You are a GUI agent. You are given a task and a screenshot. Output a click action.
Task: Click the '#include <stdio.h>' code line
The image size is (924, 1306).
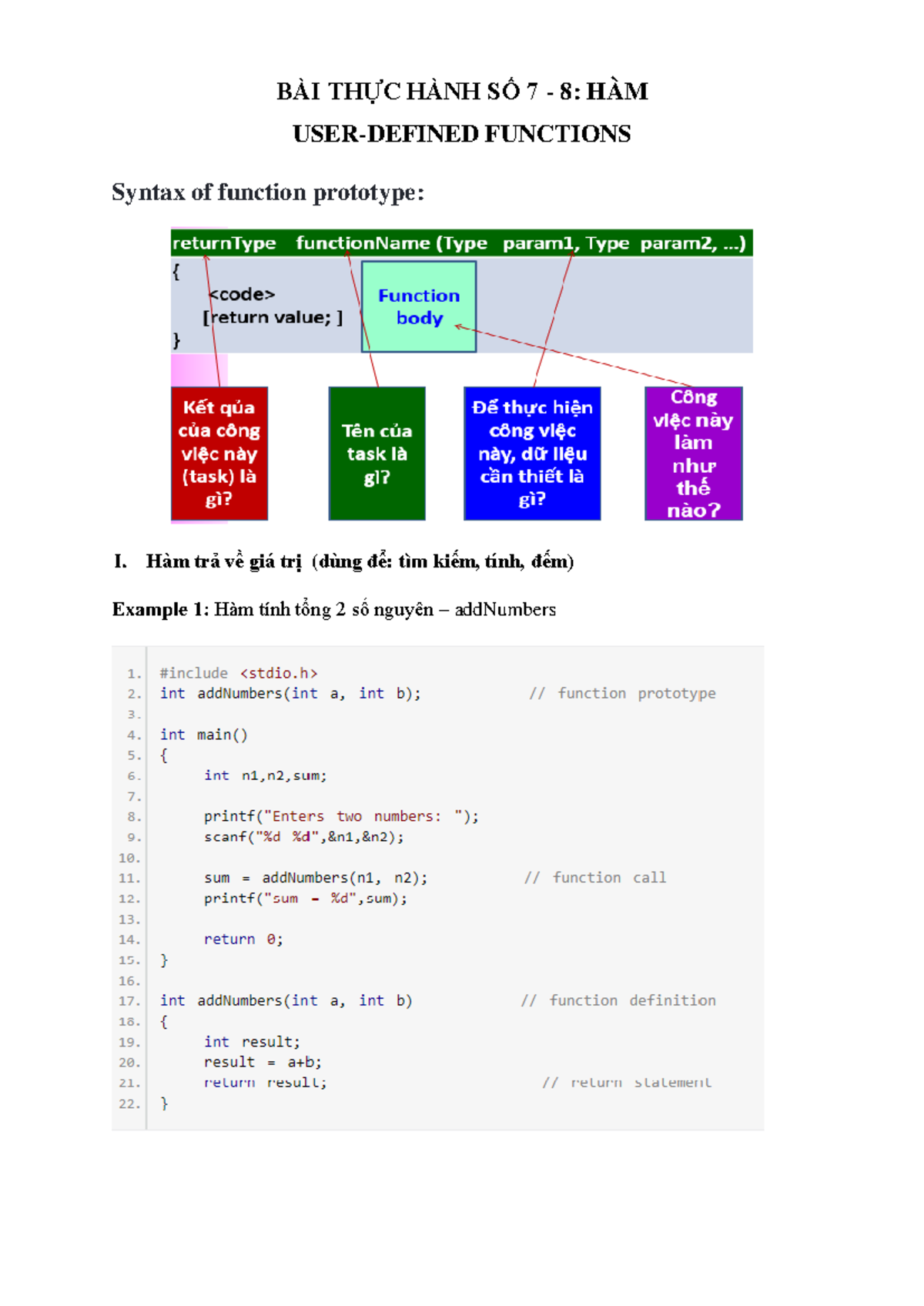point(238,673)
